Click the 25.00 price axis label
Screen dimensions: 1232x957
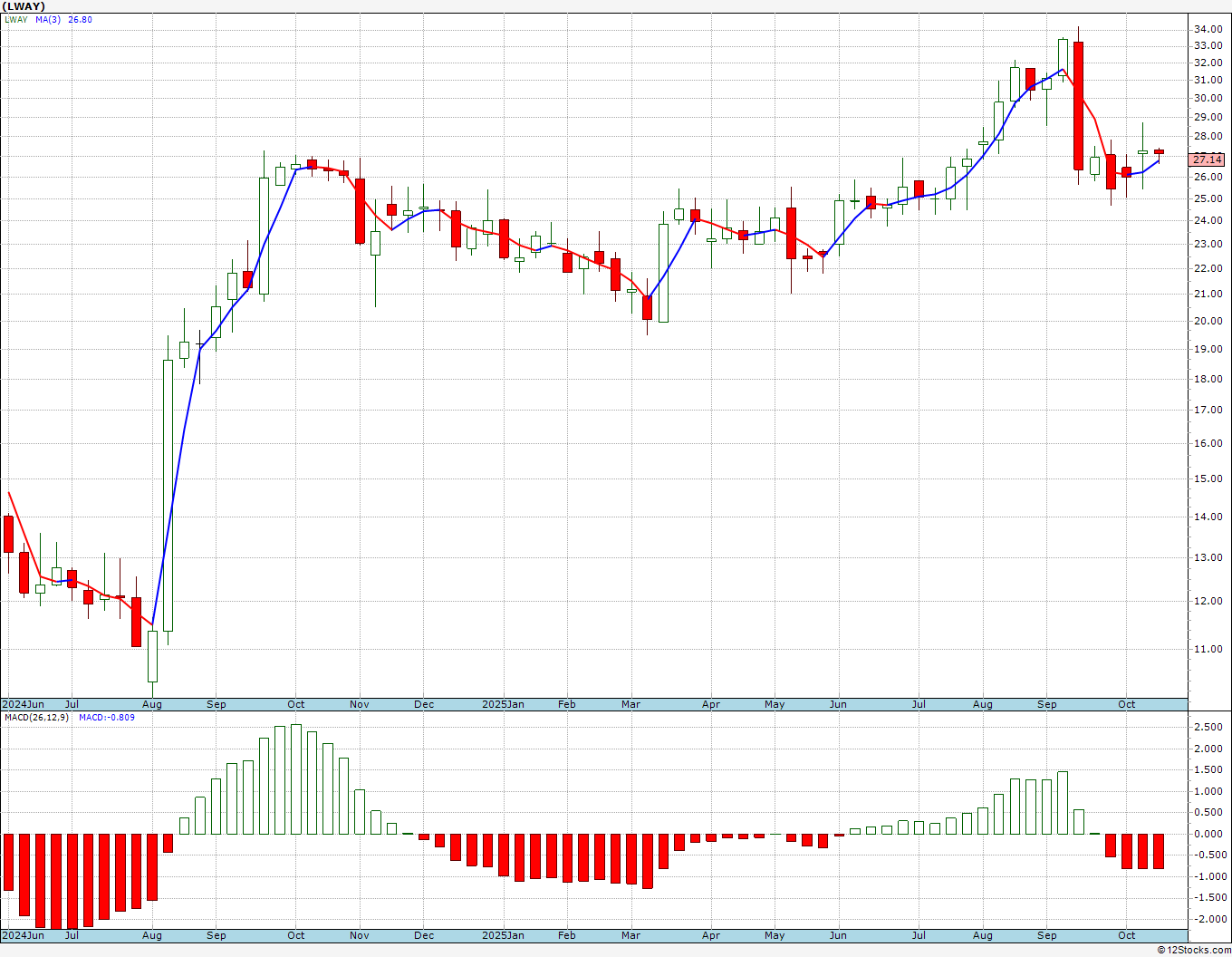(x=1207, y=198)
